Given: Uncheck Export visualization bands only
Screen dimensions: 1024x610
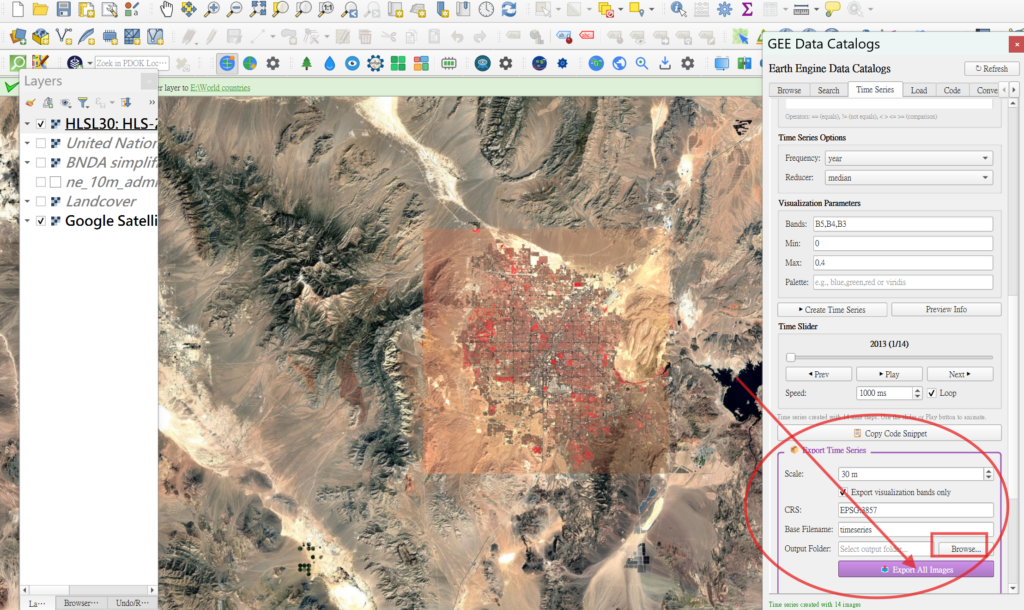Looking at the screenshot, I should tap(843, 492).
